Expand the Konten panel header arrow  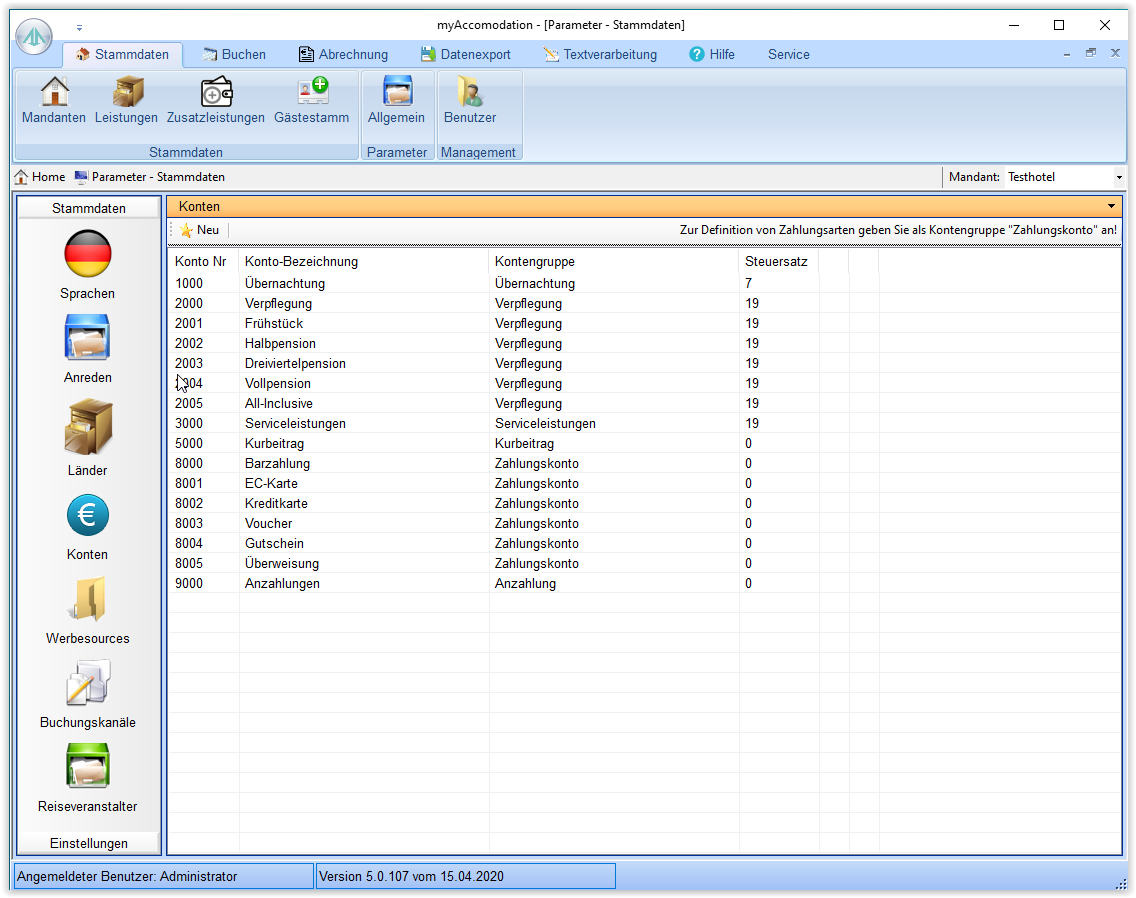click(x=1111, y=207)
